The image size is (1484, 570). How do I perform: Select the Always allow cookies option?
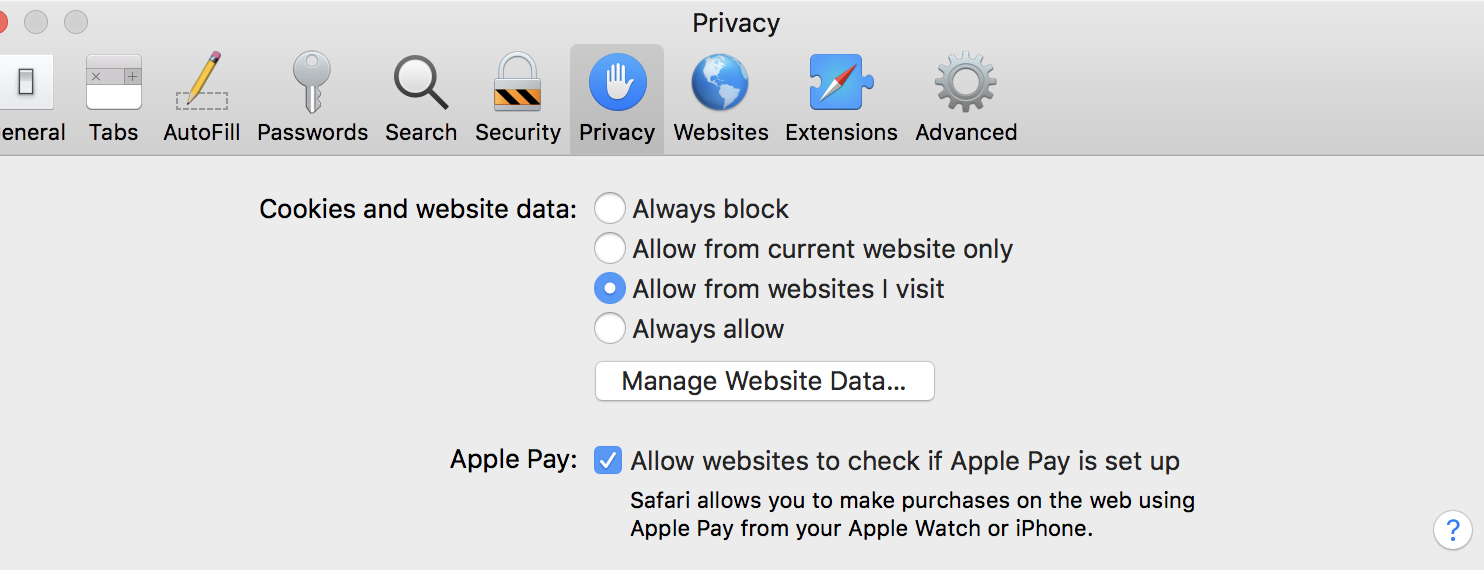point(609,329)
